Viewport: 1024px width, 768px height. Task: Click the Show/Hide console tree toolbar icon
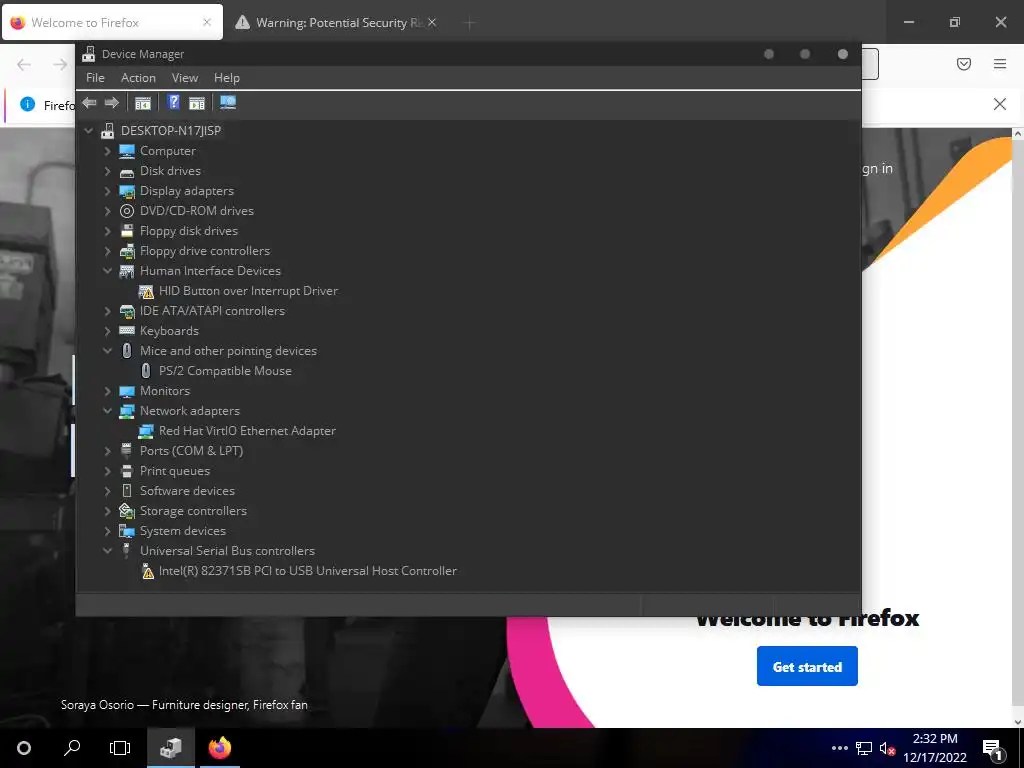(x=142, y=103)
